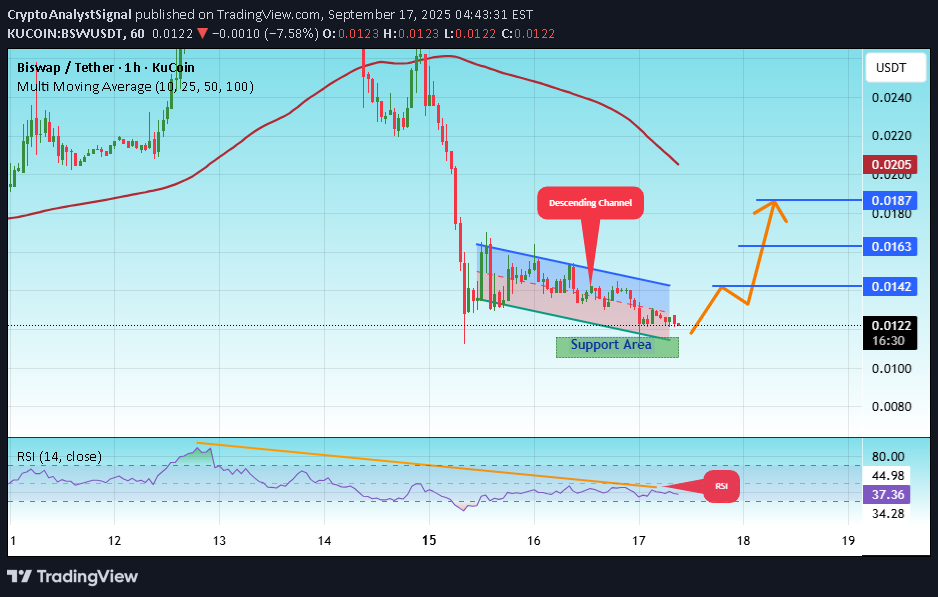Click the TradingView brand text
Screen dimensions: 938x597
87,576
